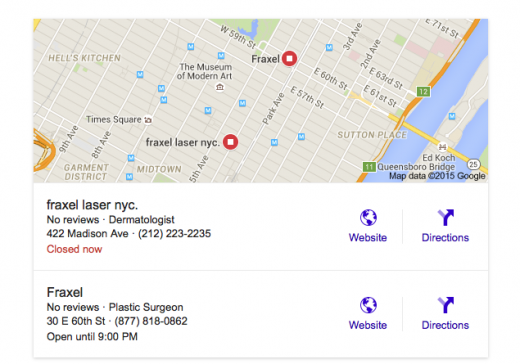
Task: Click the Open until 9:00 PM hours text
Action: (x=92, y=336)
